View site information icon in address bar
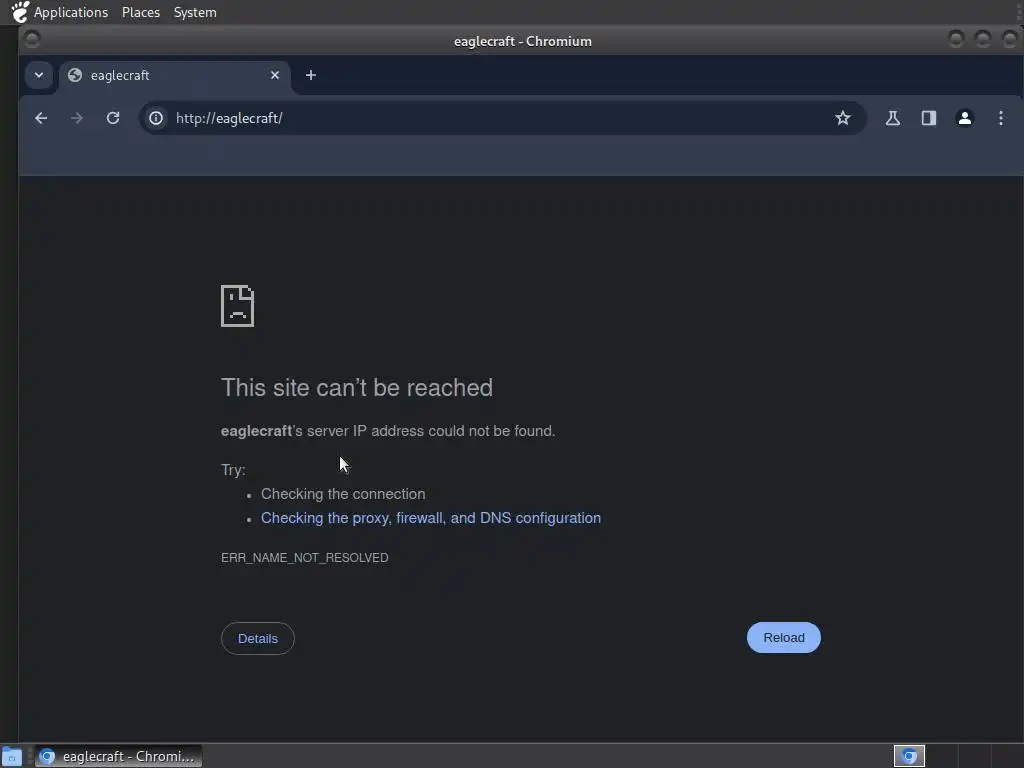The image size is (1024, 768). coord(156,118)
